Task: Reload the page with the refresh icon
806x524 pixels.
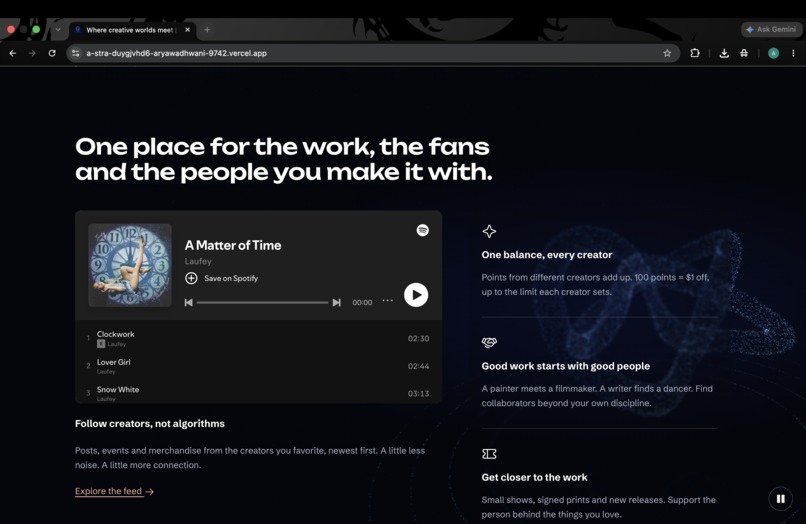Action: (x=52, y=53)
